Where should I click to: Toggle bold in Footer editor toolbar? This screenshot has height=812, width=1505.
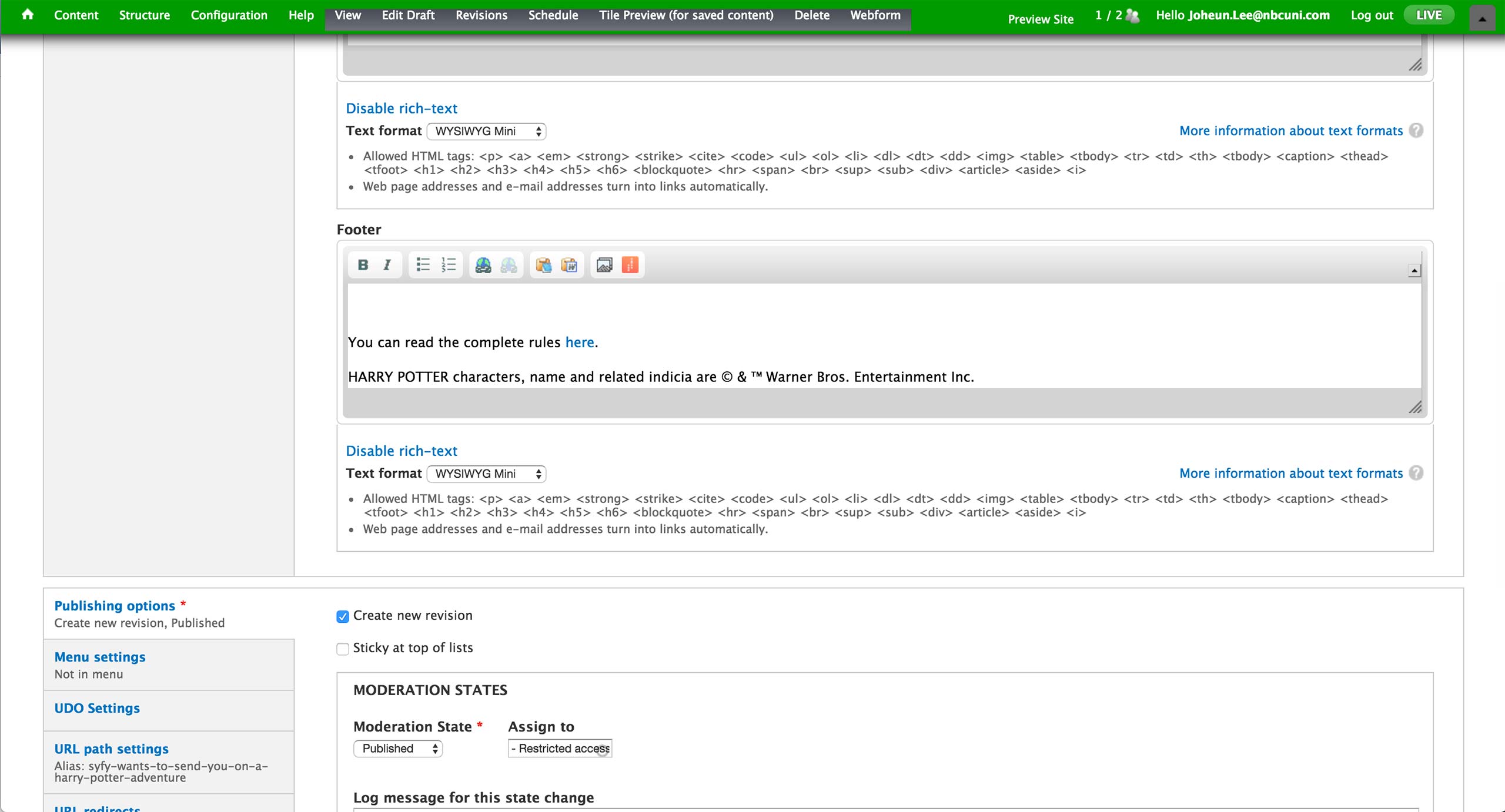[x=363, y=265]
